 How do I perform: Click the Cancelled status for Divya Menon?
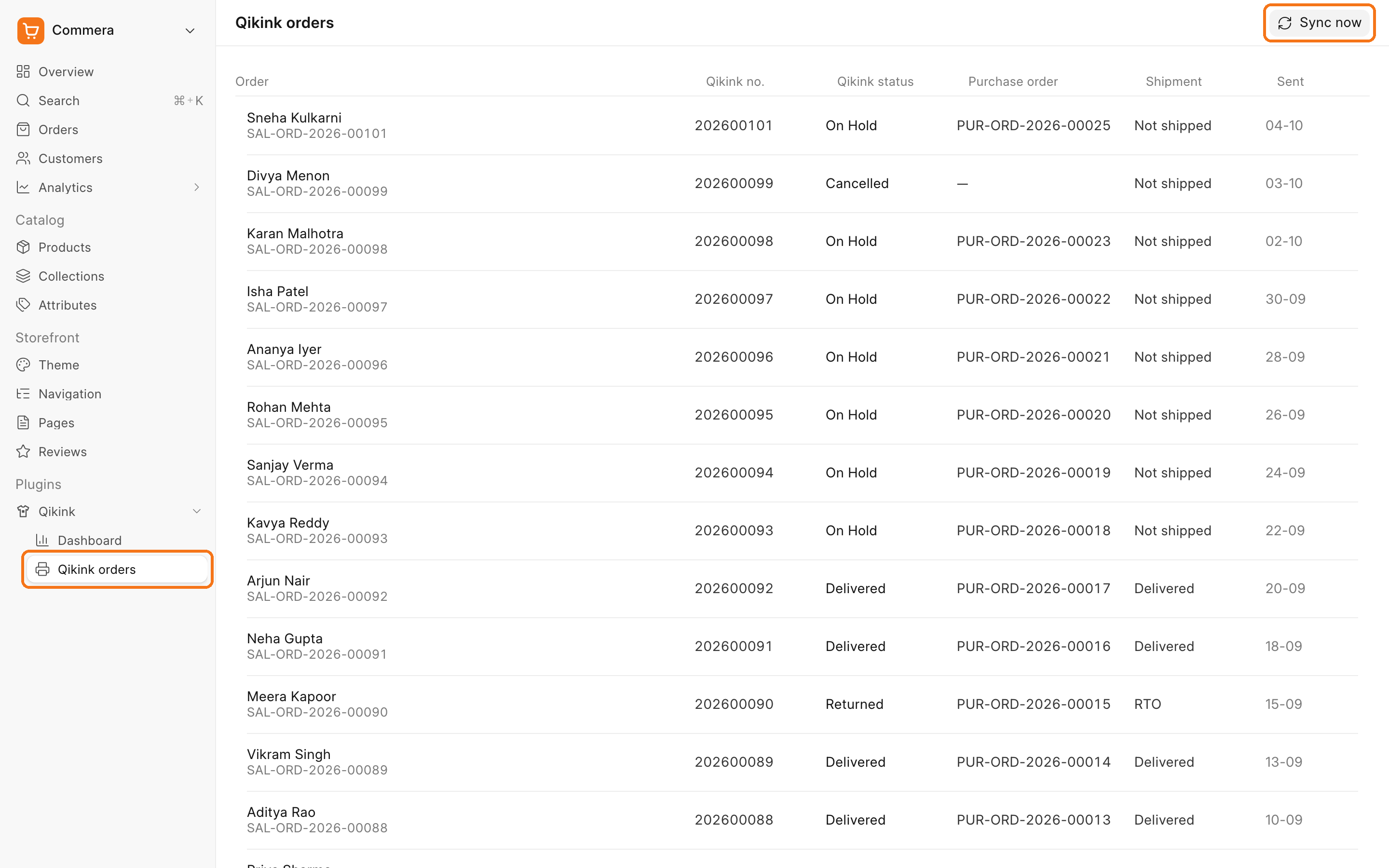[x=857, y=184]
